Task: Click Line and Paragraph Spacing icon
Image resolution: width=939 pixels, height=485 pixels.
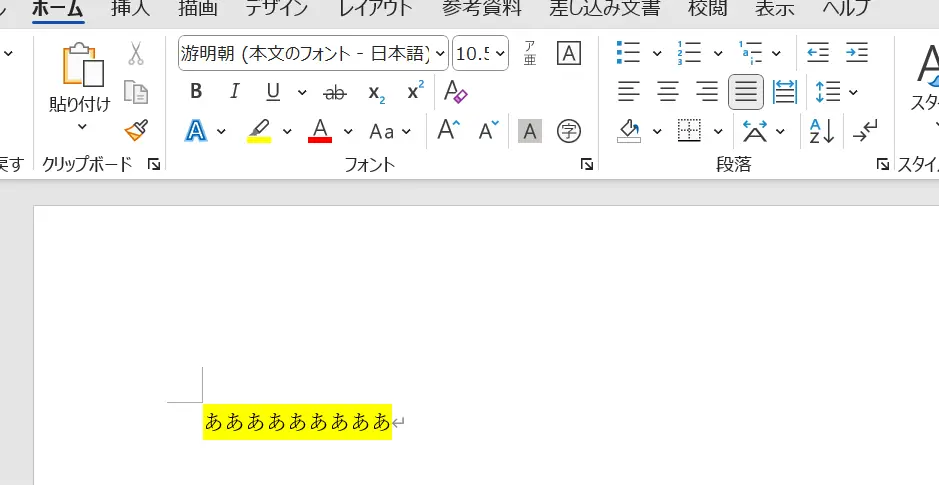Action: click(828, 92)
